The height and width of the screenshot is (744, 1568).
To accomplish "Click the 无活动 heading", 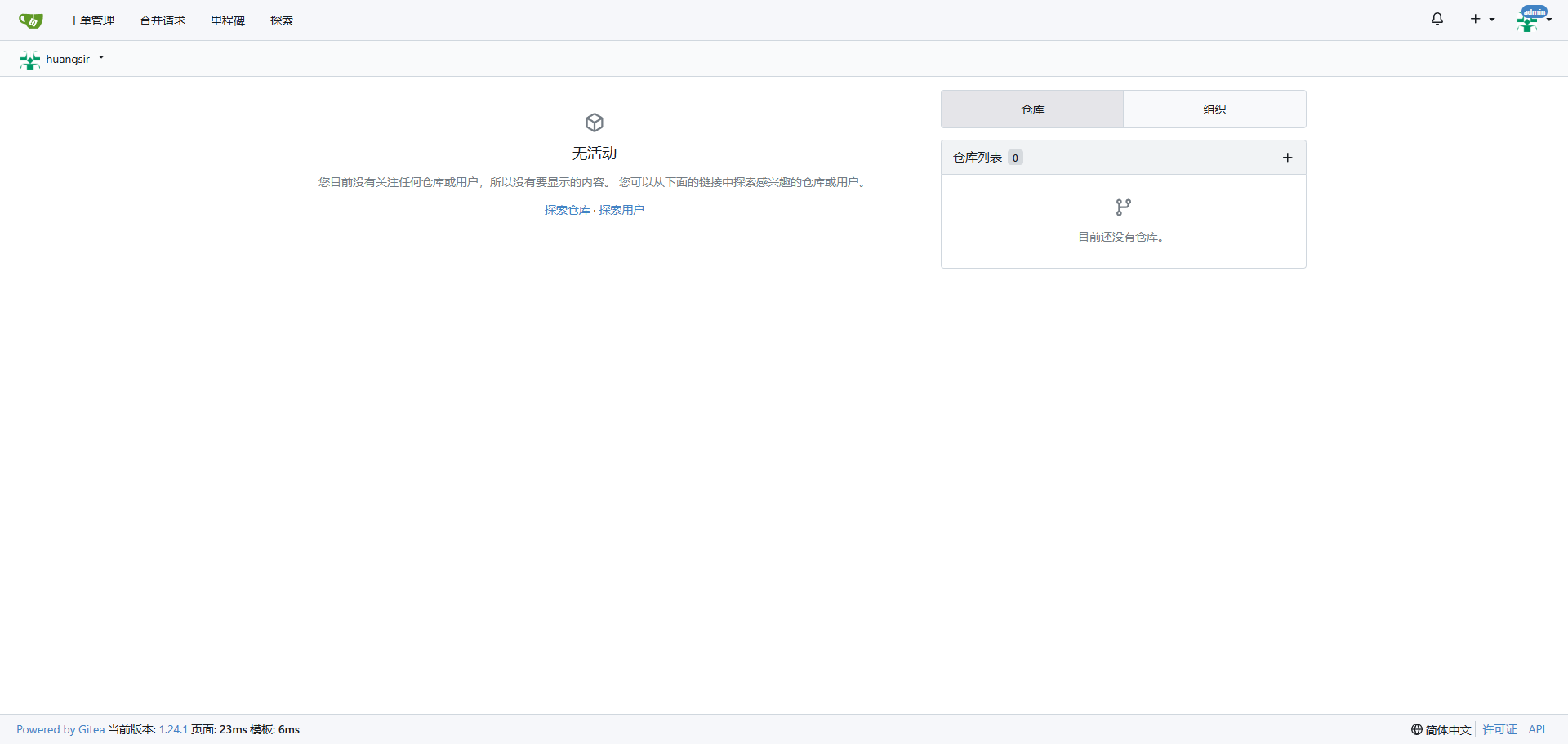I will pyautogui.click(x=595, y=154).
